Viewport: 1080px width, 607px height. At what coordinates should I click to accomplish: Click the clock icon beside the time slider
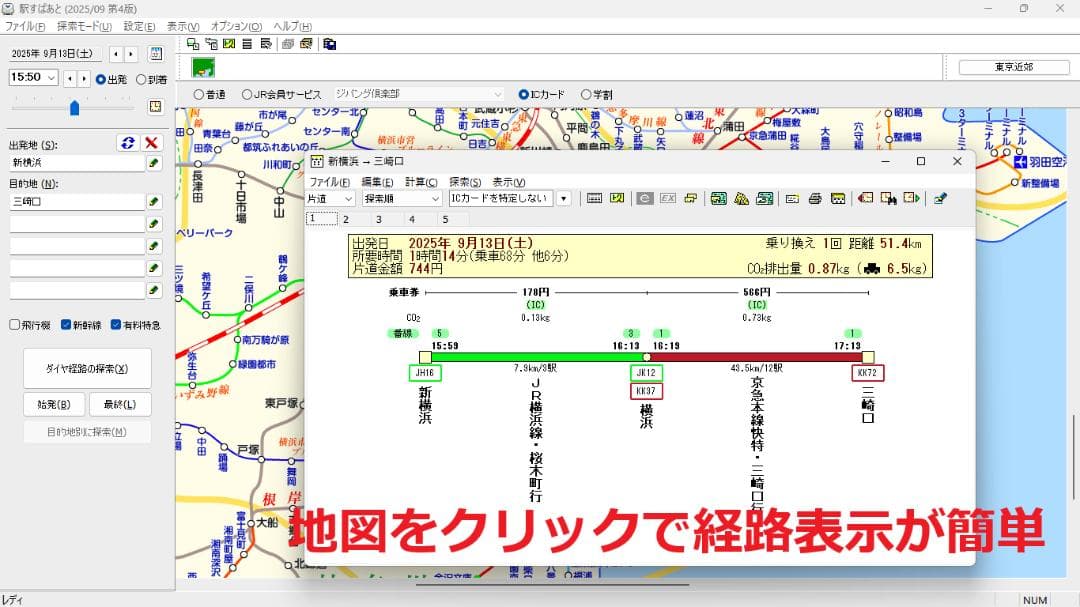(155, 106)
